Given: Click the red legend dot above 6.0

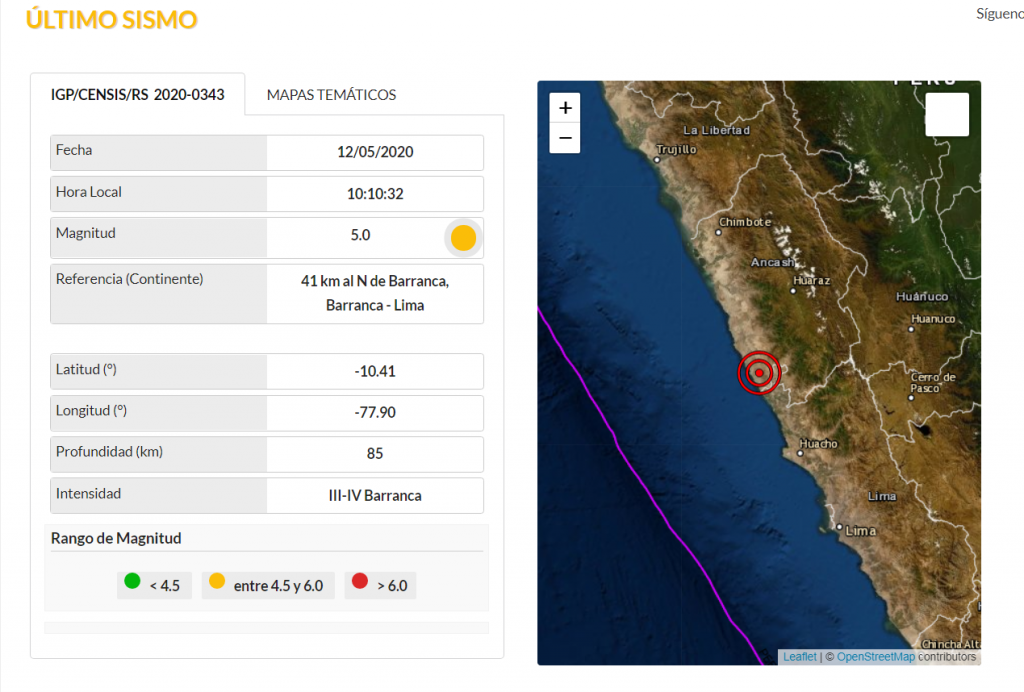Looking at the screenshot, I should point(360,580).
